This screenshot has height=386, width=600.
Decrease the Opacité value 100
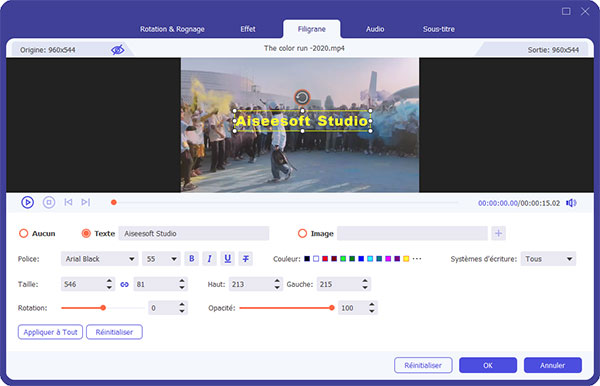click(372, 311)
